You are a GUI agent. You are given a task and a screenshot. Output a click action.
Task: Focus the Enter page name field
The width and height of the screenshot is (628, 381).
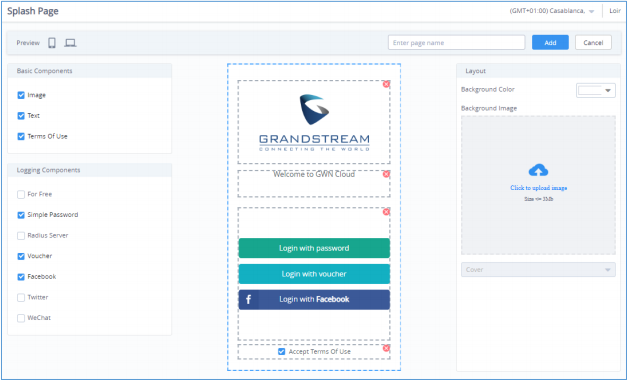tap(457, 42)
